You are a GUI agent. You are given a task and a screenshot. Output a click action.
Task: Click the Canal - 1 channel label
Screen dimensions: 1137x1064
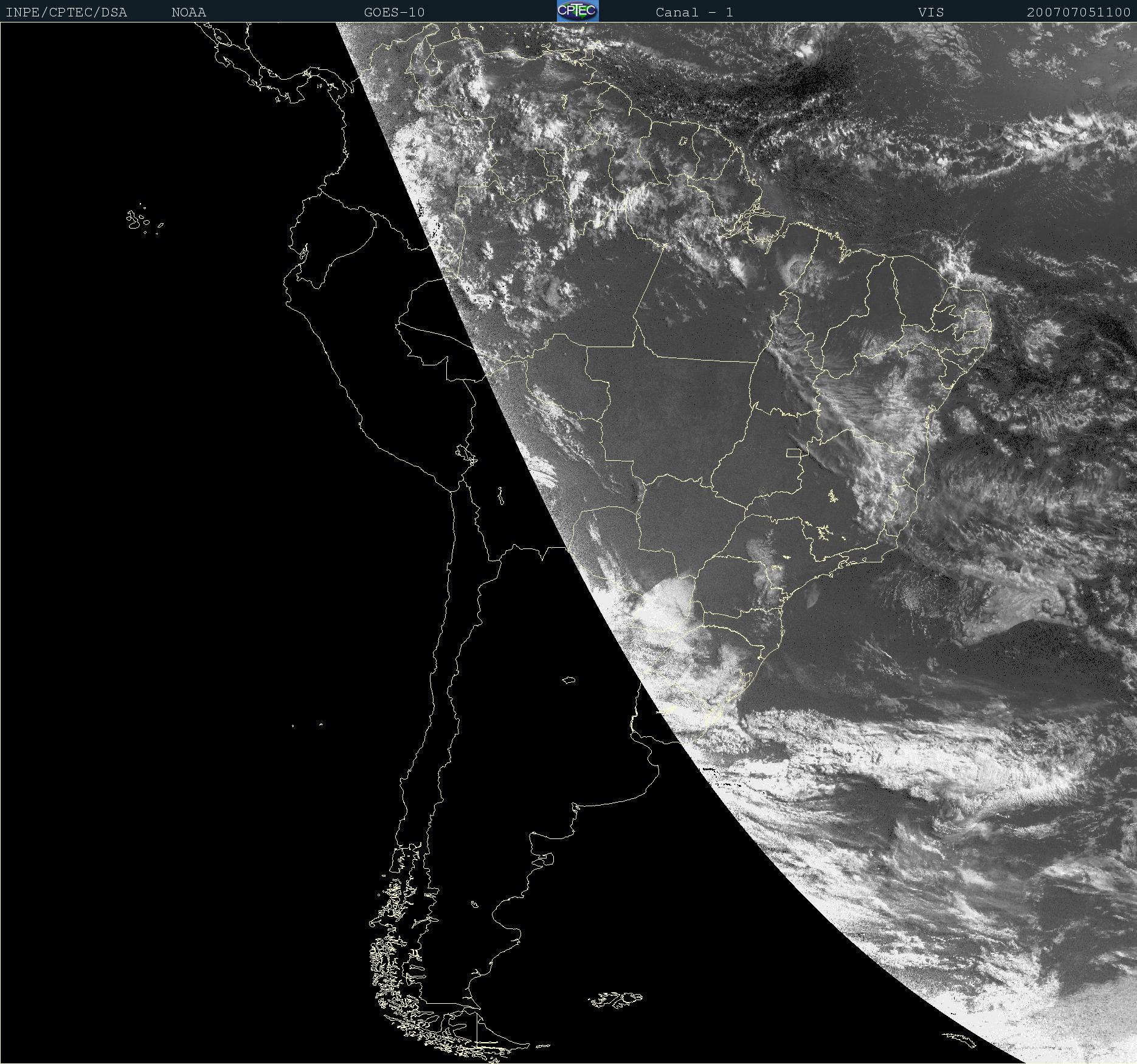tap(694, 12)
